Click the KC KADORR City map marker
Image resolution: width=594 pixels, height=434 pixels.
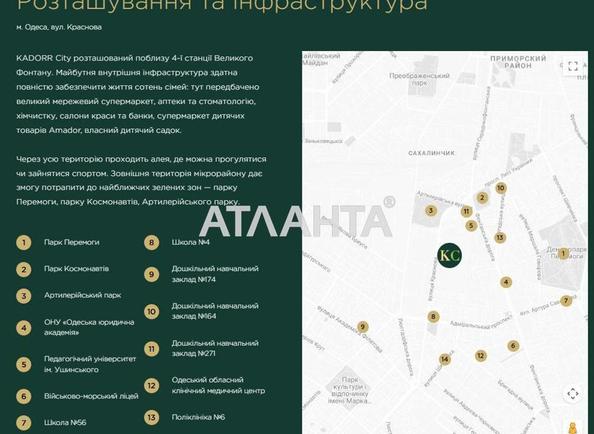(x=450, y=255)
